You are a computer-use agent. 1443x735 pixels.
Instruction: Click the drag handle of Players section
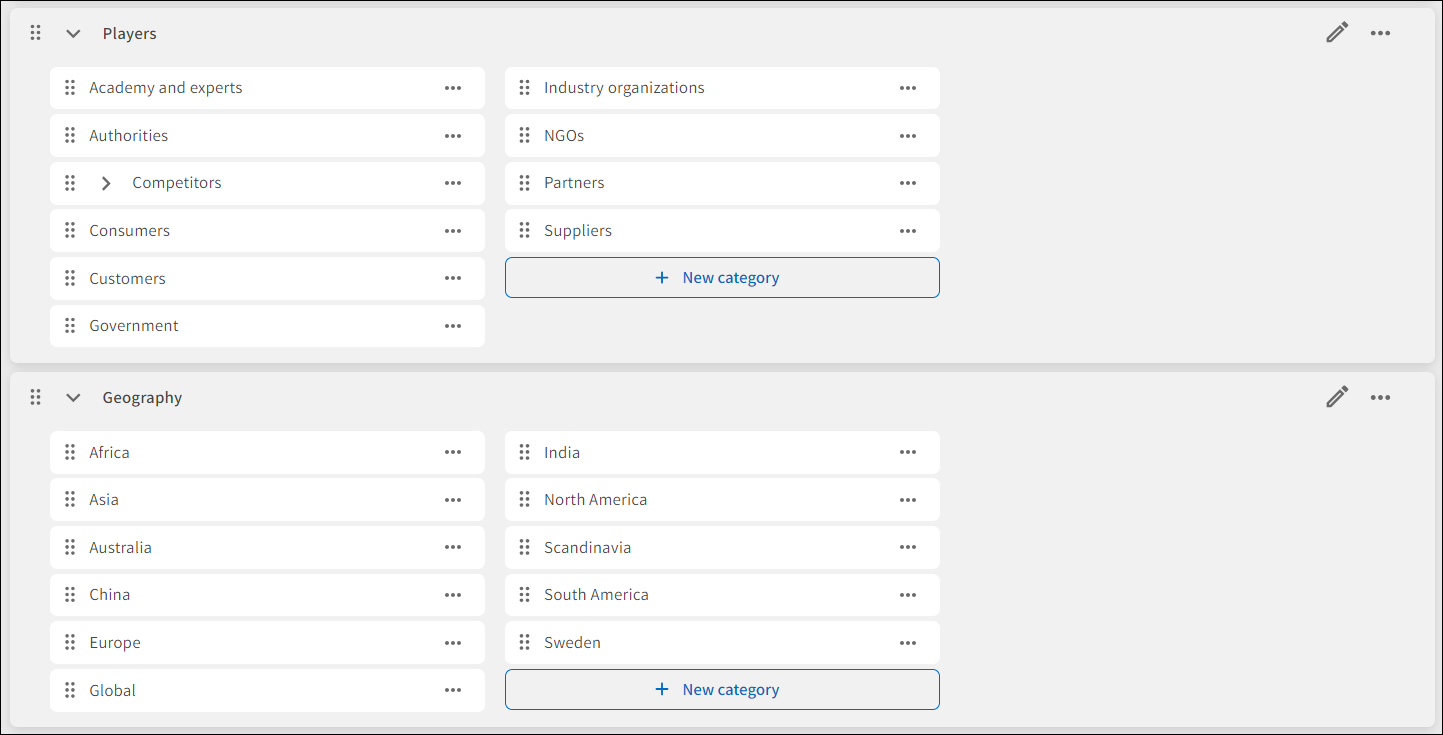(36, 33)
